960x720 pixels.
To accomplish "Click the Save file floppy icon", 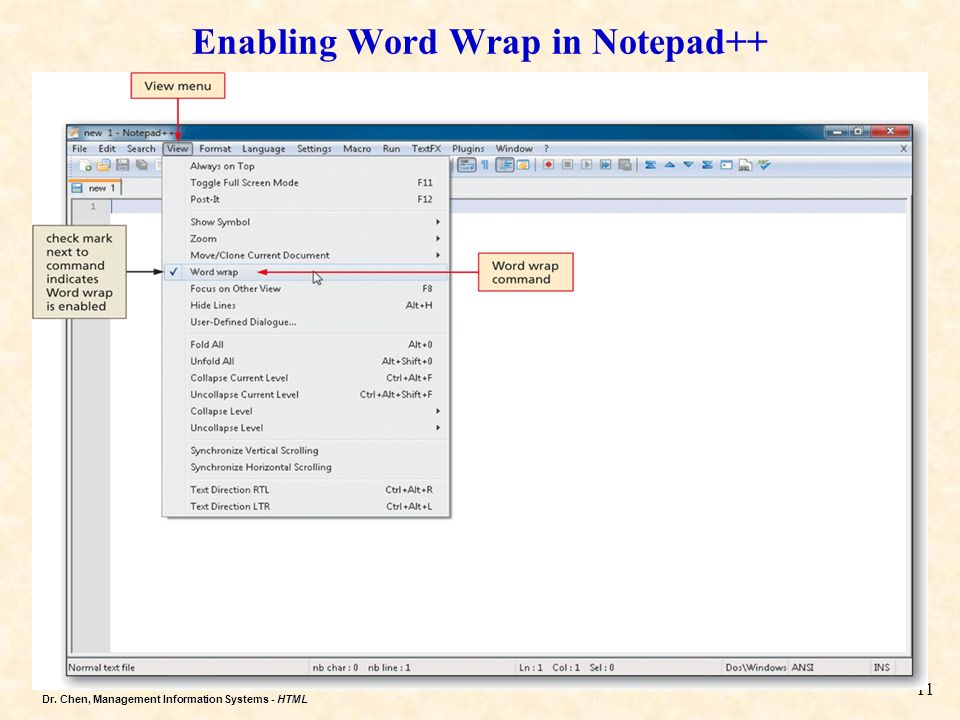I will 122,165.
